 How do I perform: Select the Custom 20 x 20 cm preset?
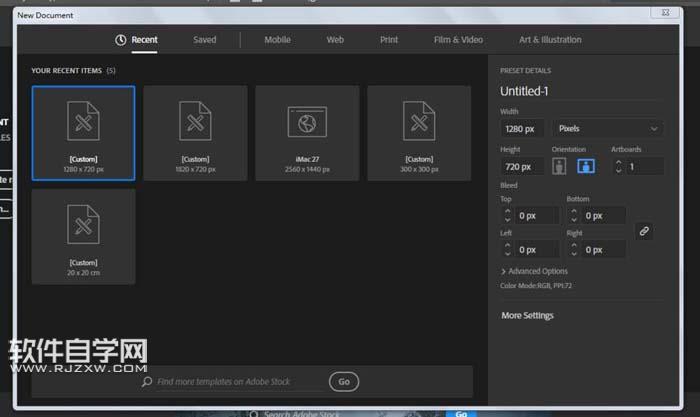point(83,237)
